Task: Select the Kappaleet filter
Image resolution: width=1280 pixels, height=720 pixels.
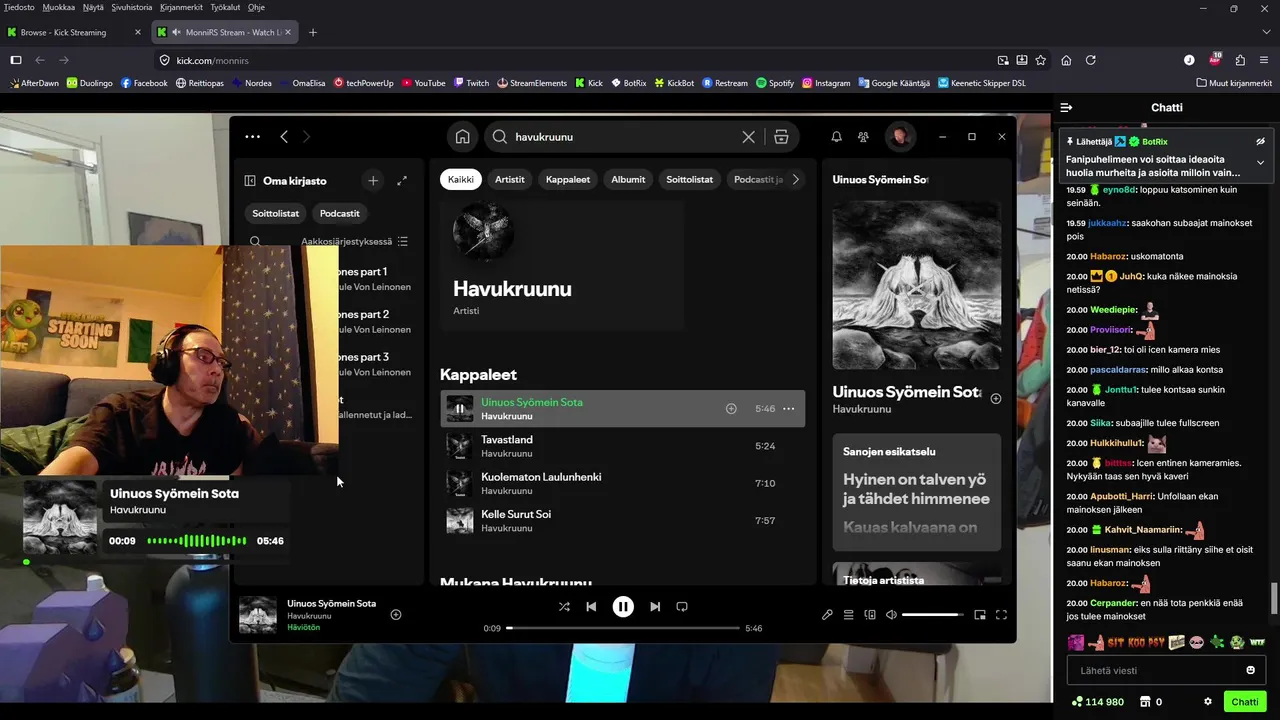Action: pyautogui.click(x=568, y=180)
